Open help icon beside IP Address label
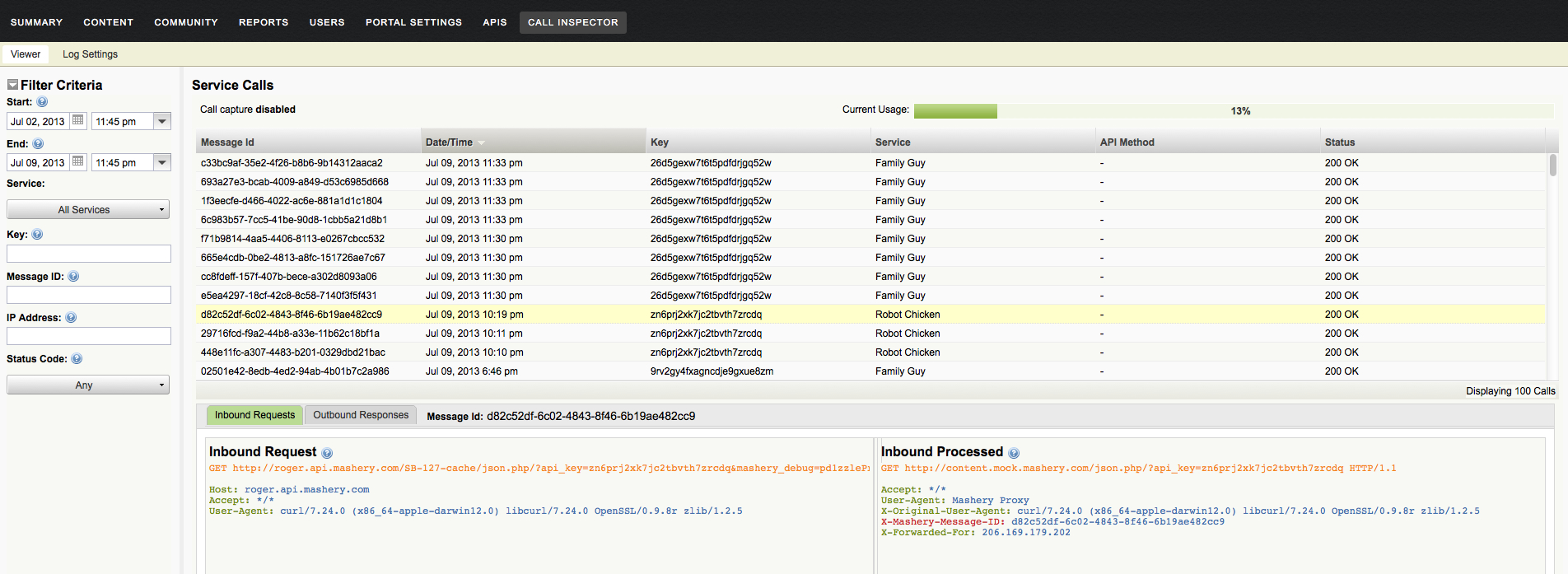The width and height of the screenshot is (1568, 574). pyautogui.click(x=71, y=318)
